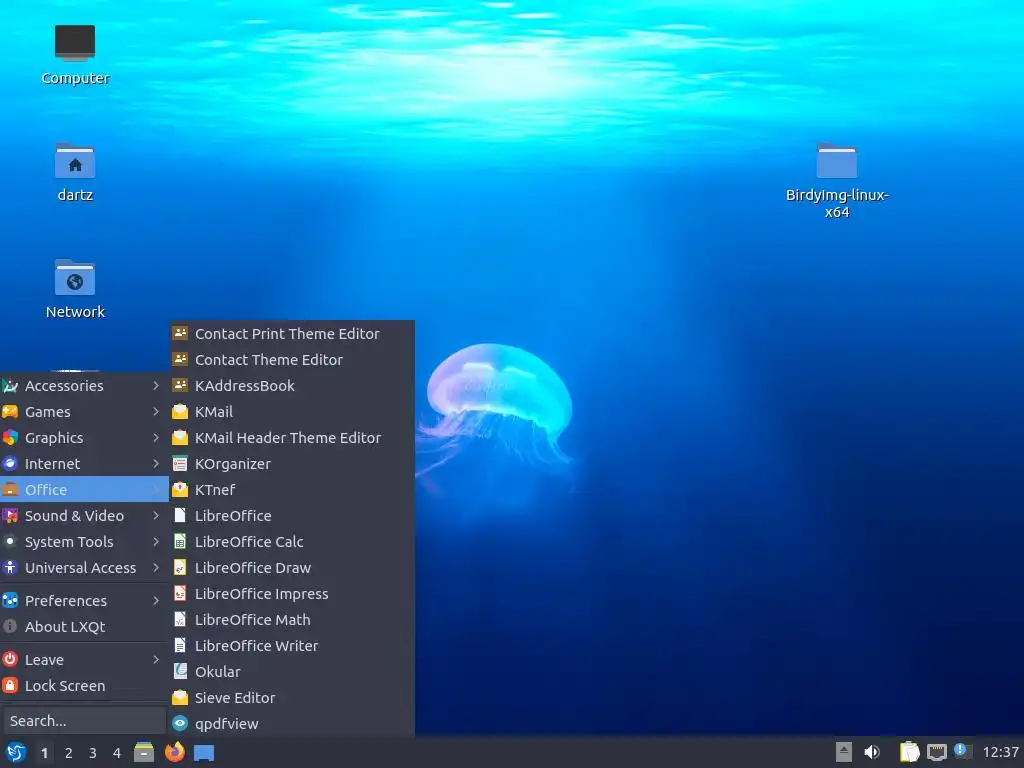Launch Sieve Editor from Office menu
The image size is (1024, 768).
point(293,697)
